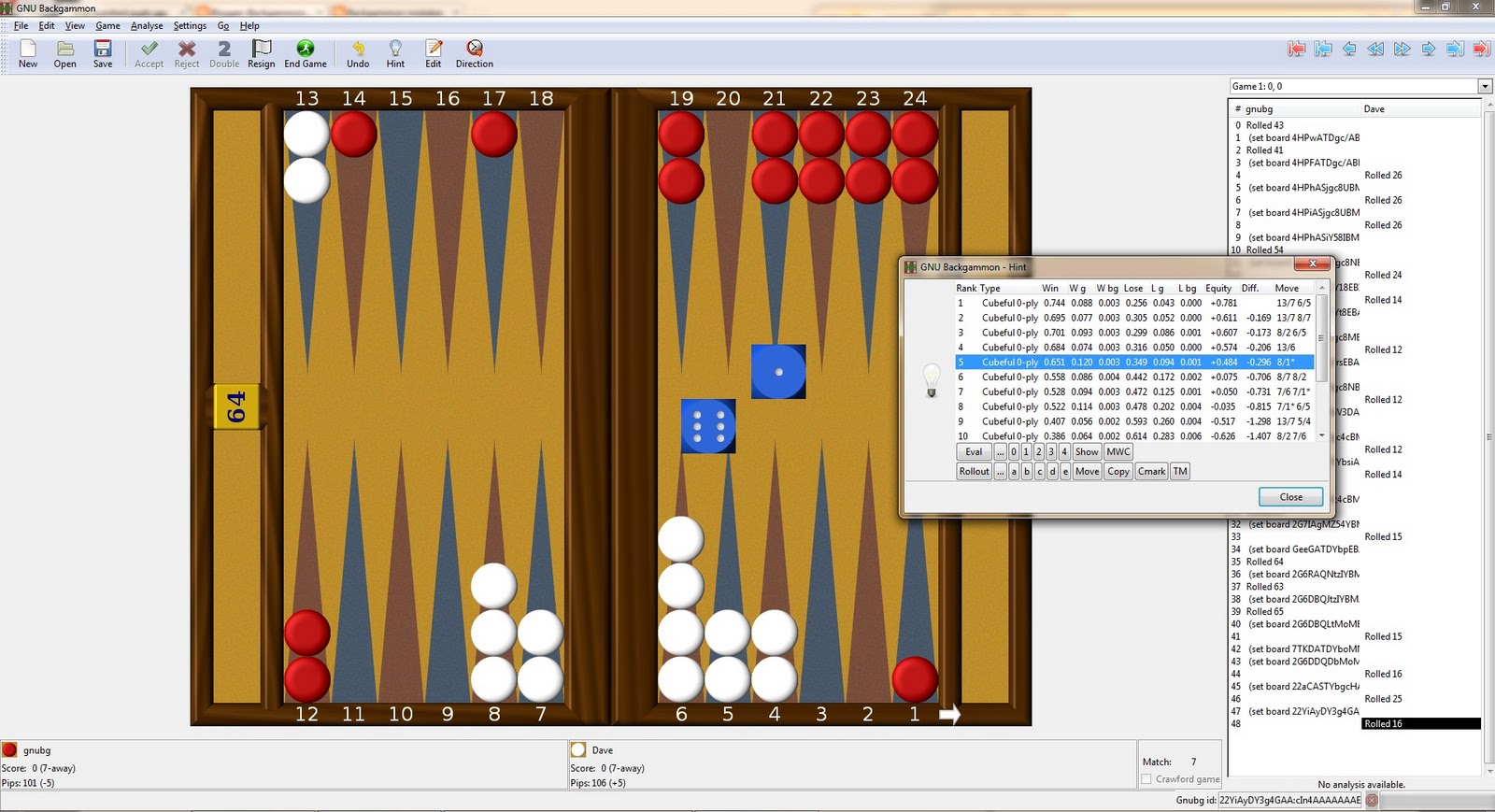Click the doubling cube showing 64
The width and height of the screenshot is (1495, 812).
tap(235, 406)
